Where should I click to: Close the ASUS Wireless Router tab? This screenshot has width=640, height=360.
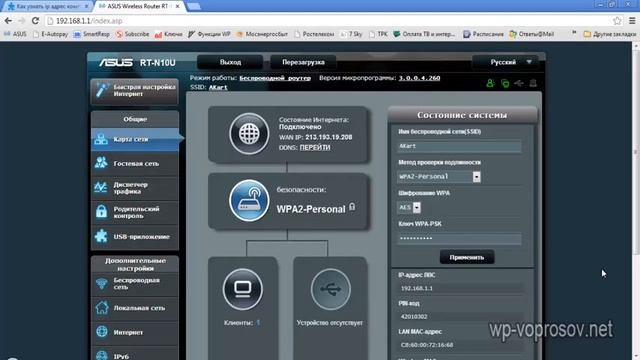pyautogui.click(x=178, y=7)
